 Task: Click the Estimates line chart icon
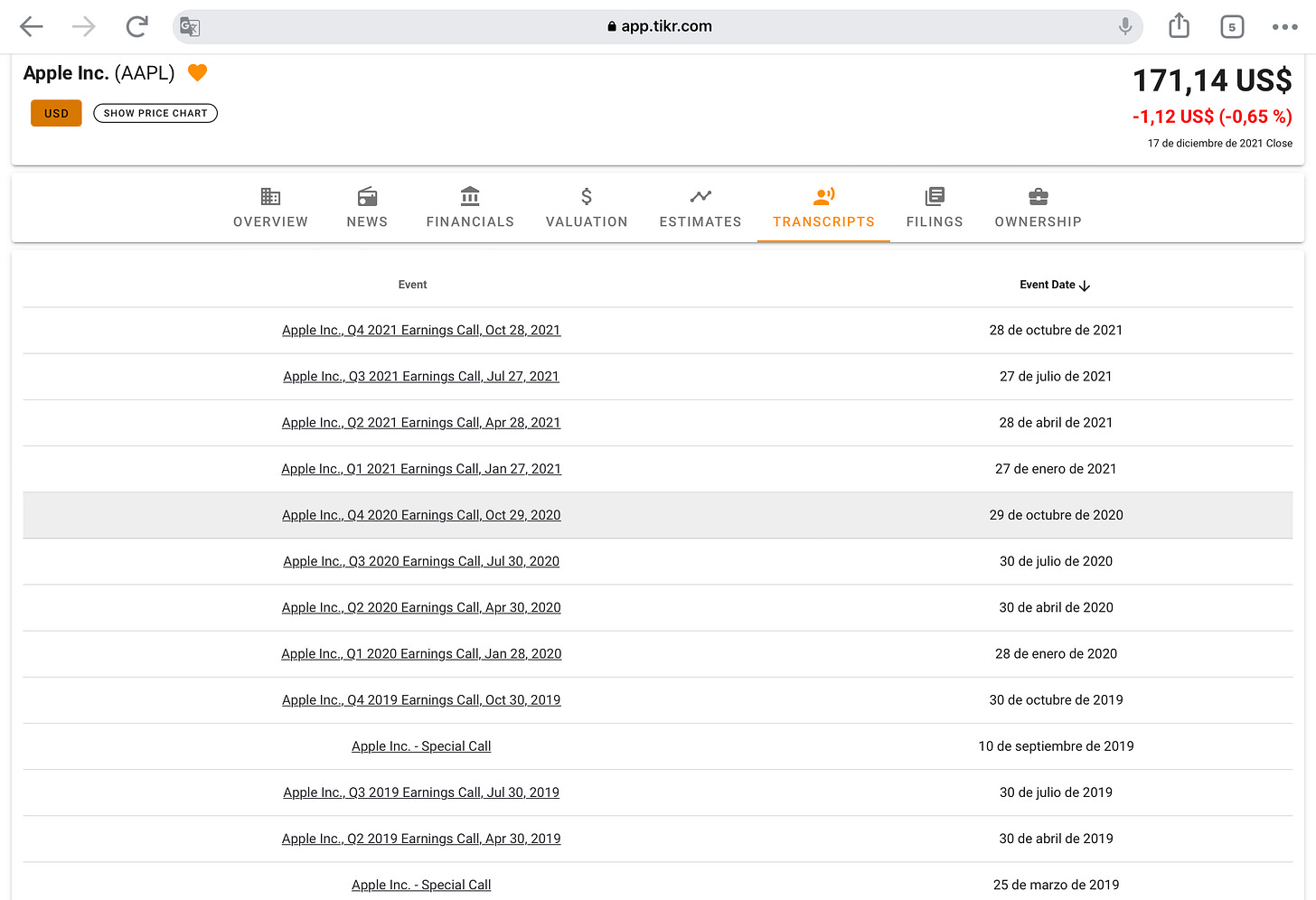700,196
